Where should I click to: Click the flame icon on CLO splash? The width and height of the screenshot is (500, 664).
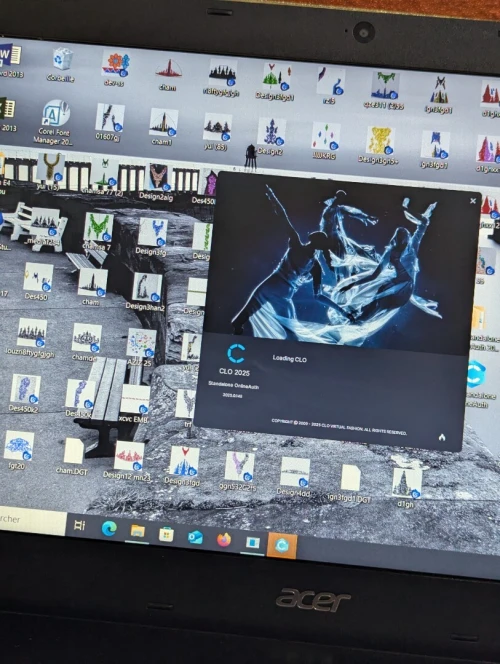pos(442,437)
